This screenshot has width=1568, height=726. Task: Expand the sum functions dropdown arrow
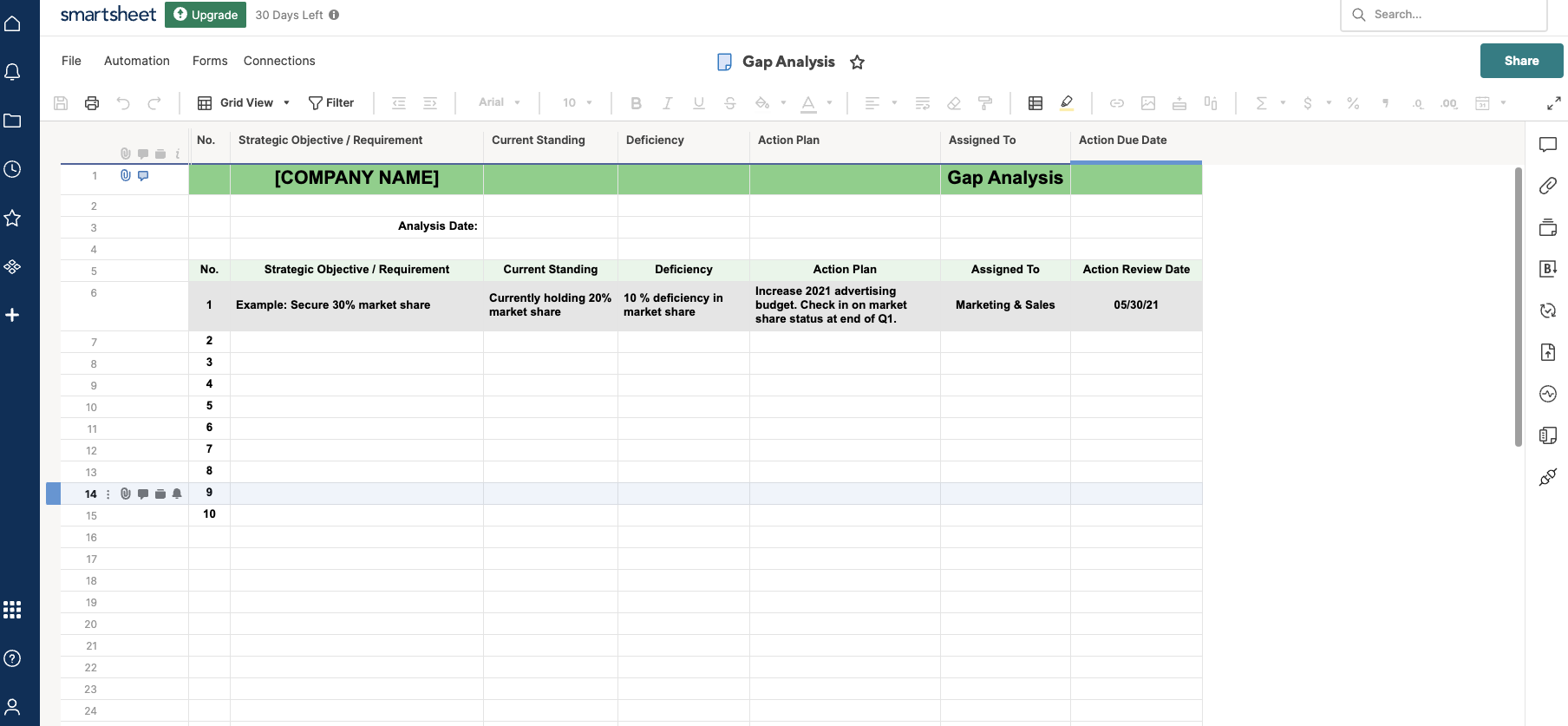(x=1283, y=102)
